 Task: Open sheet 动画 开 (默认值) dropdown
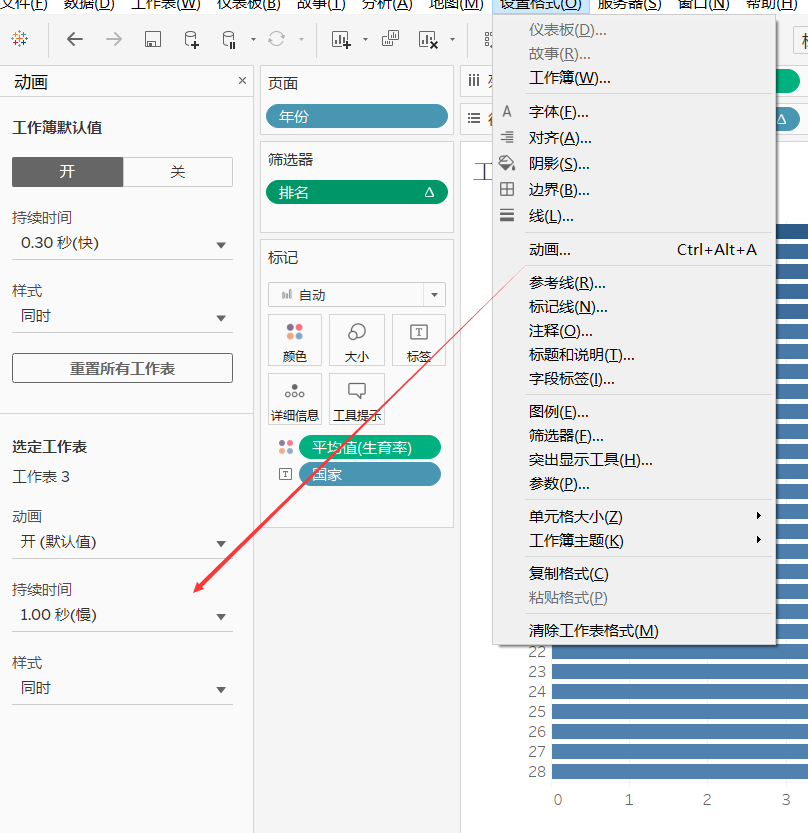(122, 542)
